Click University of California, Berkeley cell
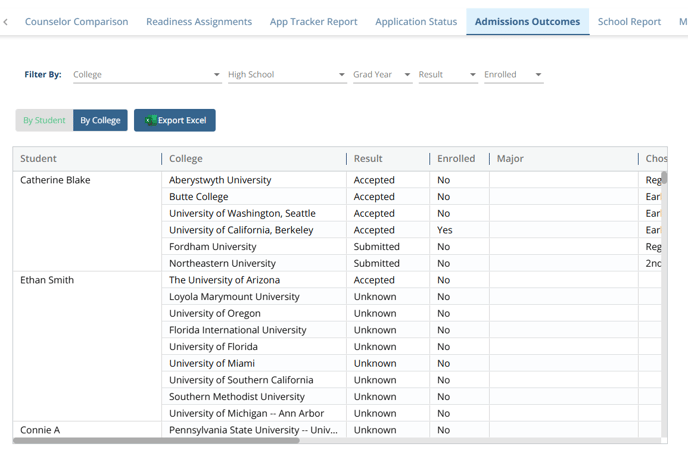 (x=254, y=230)
